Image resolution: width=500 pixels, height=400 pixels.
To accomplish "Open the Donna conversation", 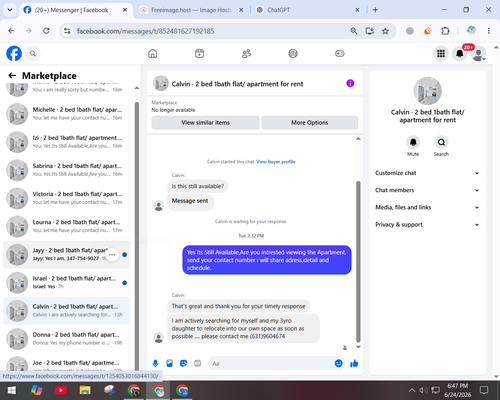I will 67,339.
